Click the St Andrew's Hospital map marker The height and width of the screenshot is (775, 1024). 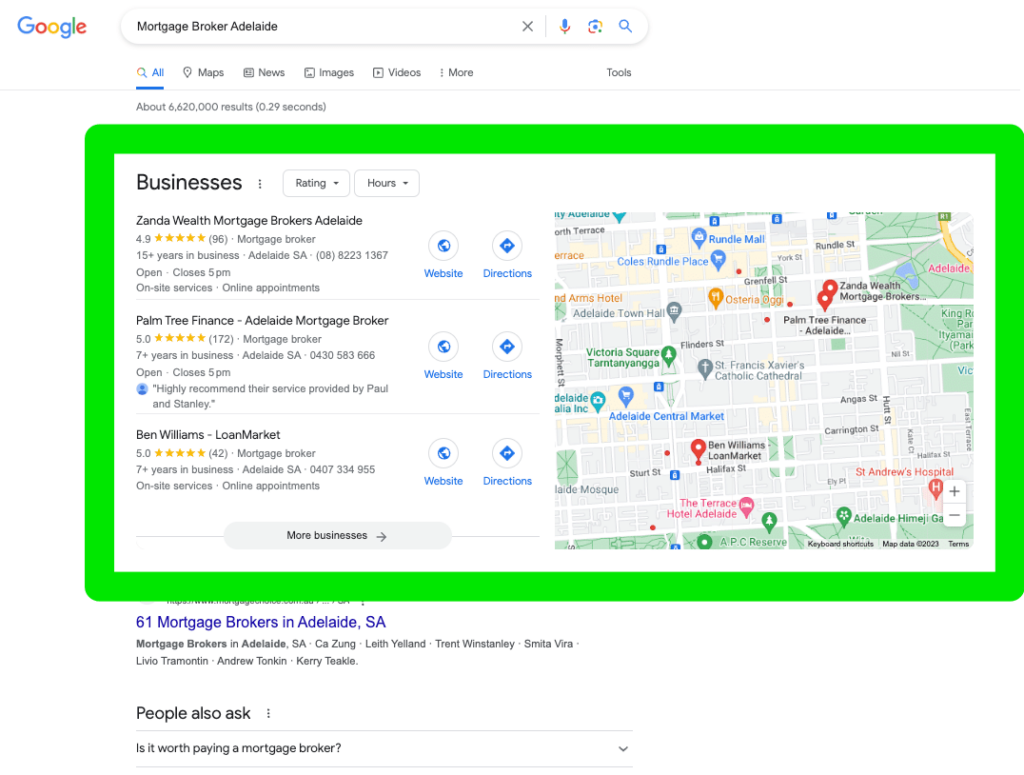pos(936,488)
